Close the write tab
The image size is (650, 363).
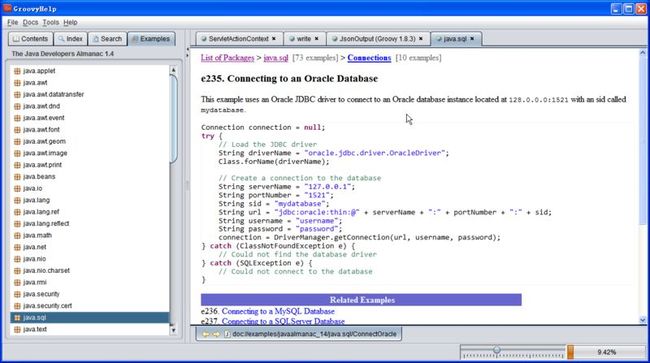pos(317,39)
